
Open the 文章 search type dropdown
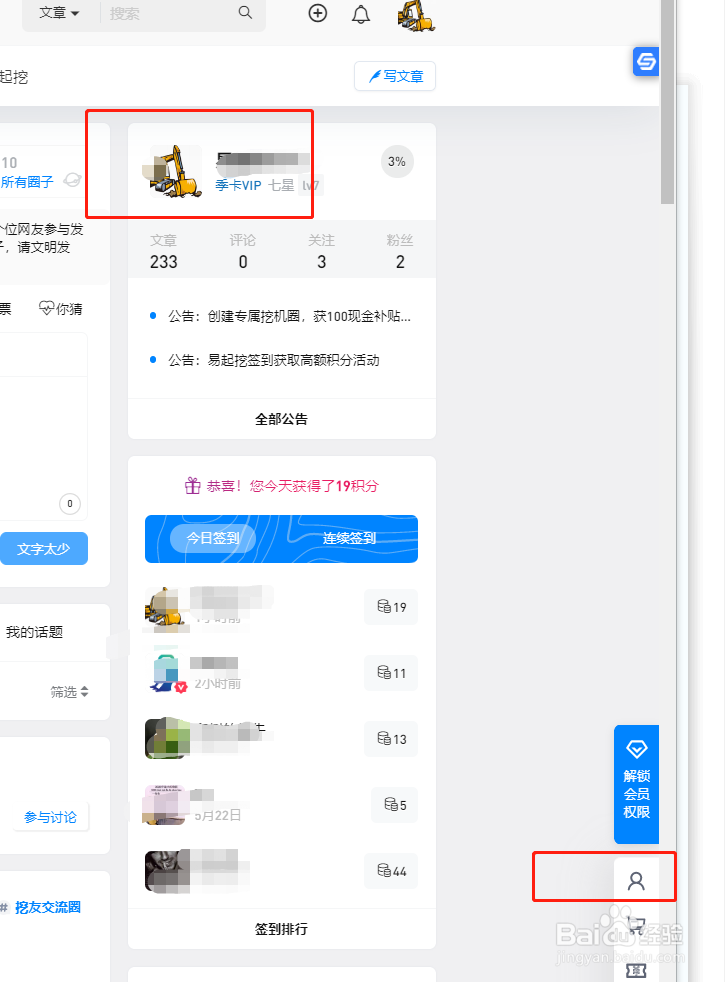[59, 13]
